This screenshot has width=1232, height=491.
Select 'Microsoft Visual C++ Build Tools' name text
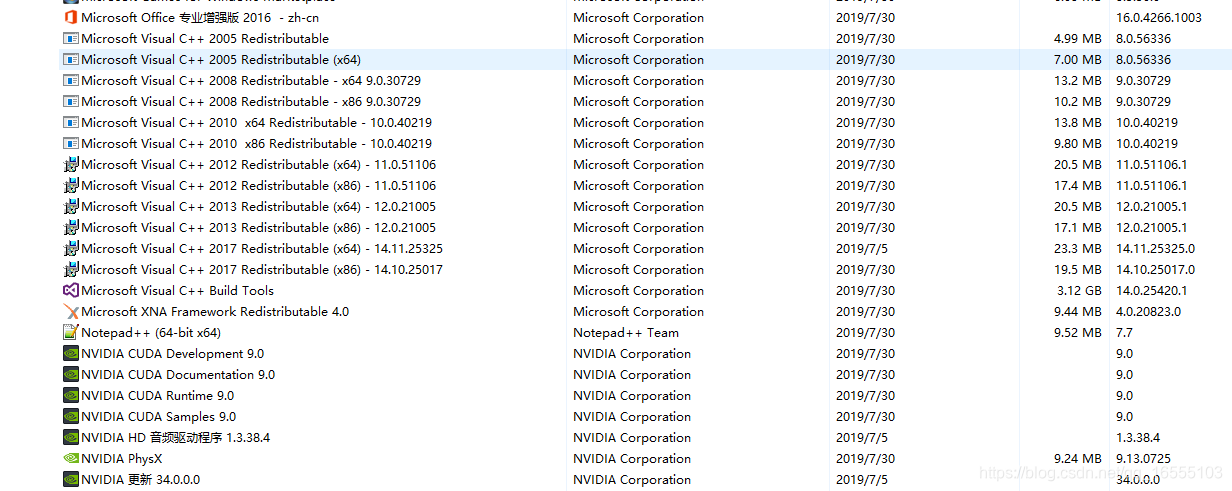click(x=177, y=291)
